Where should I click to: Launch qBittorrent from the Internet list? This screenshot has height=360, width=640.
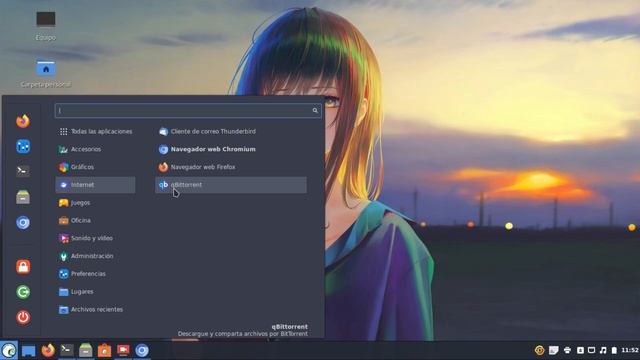click(231, 185)
